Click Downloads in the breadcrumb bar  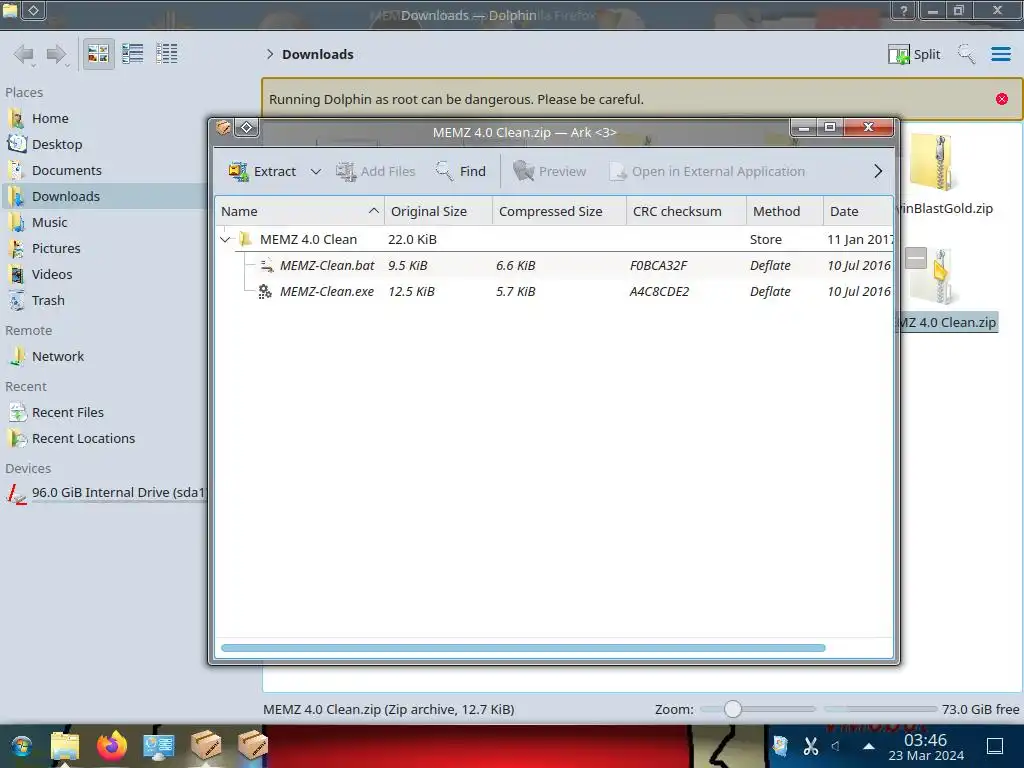[317, 54]
